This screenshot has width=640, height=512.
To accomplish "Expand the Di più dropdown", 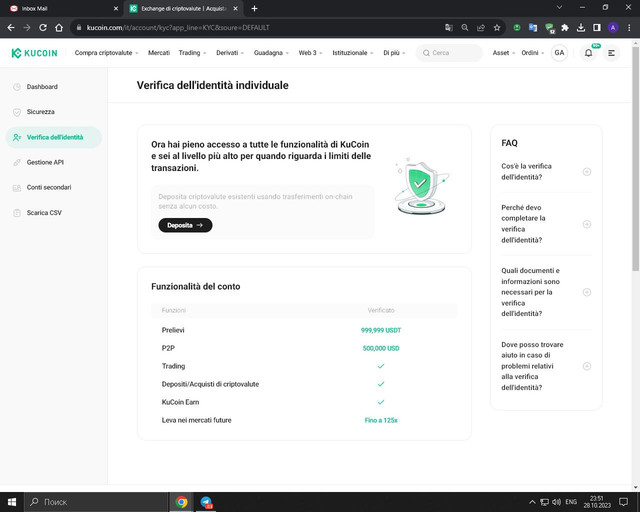I will pos(394,53).
